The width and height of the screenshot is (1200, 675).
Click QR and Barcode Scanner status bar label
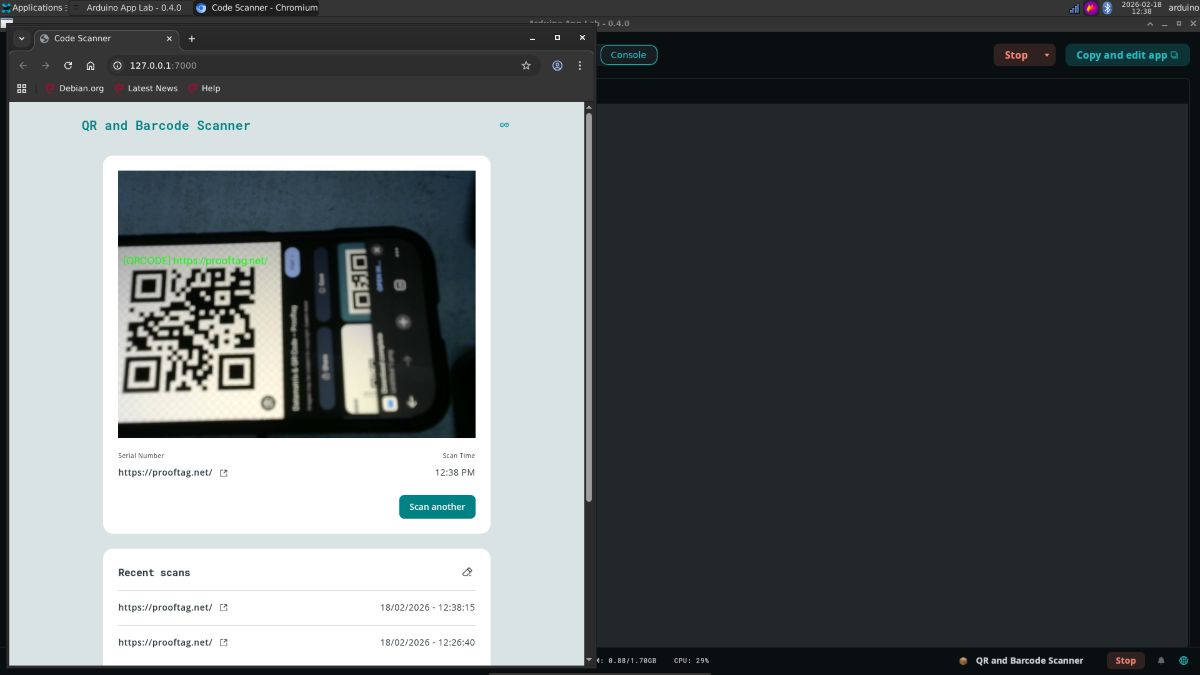pyautogui.click(x=1029, y=660)
